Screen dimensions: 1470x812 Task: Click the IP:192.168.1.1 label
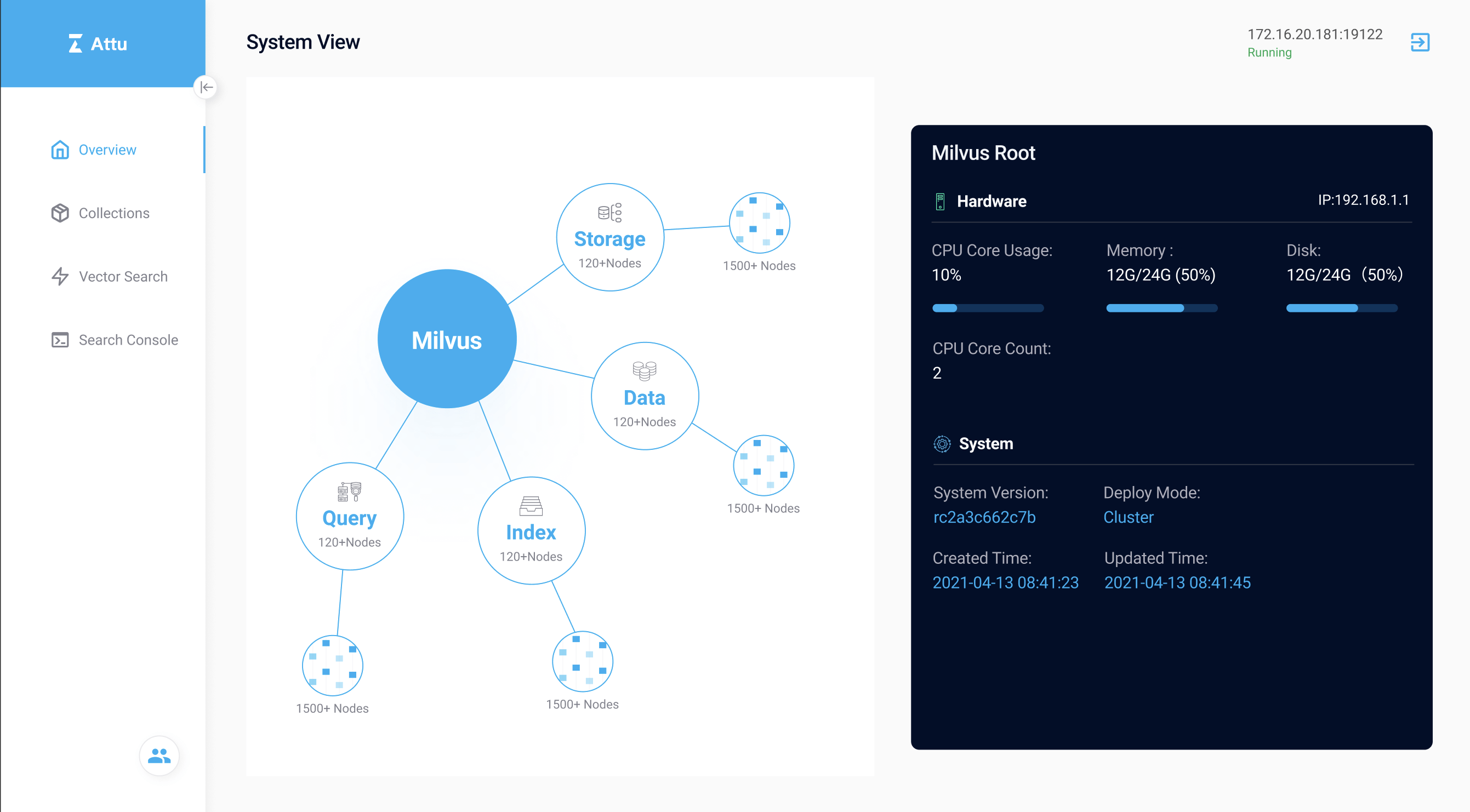point(1363,200)
